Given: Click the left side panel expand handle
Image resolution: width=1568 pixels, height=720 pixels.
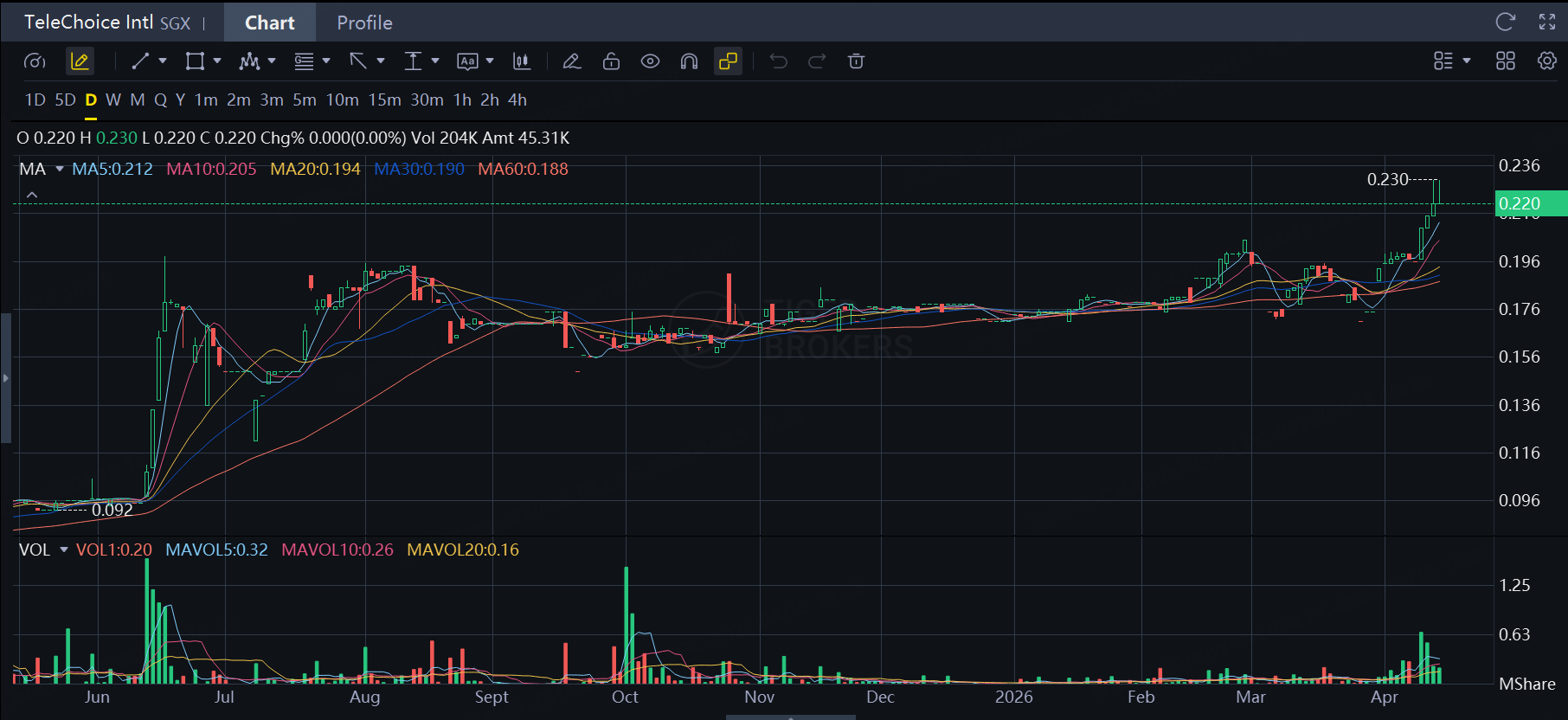Looking at the screenshot, I should pos(5,378).
